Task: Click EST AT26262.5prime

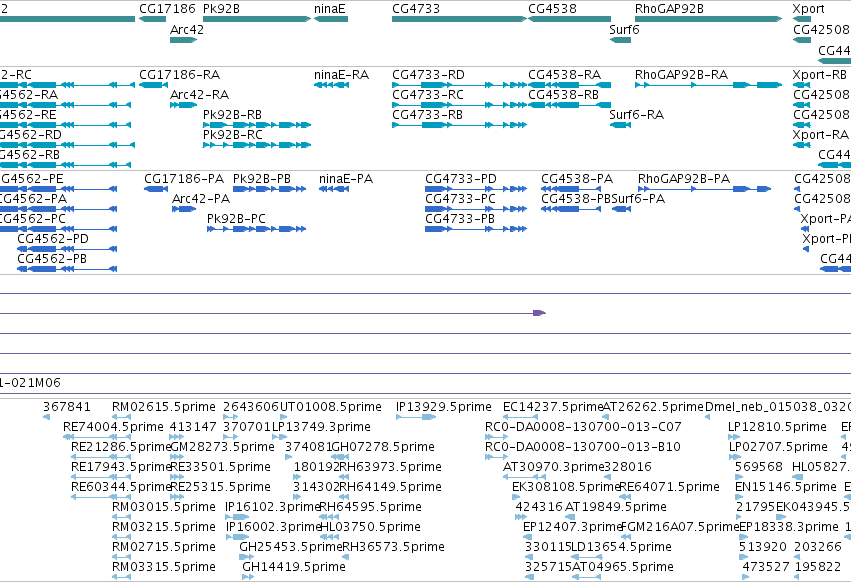Action: point(653,407)
